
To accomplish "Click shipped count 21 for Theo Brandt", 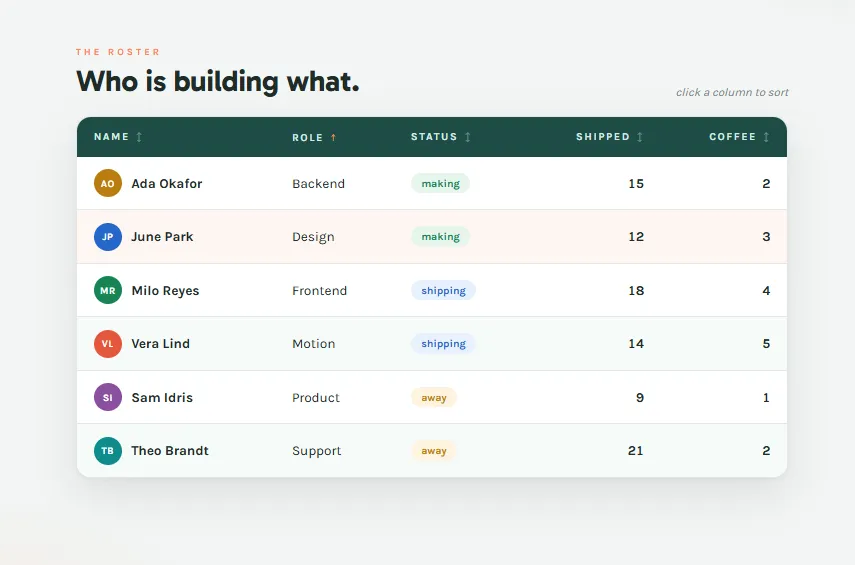I will pos(636,450).
